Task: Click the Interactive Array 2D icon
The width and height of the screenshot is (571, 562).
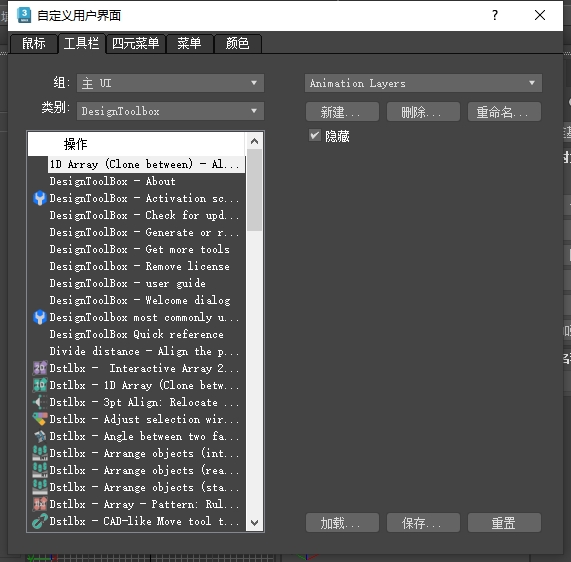Action: [40, 368]
